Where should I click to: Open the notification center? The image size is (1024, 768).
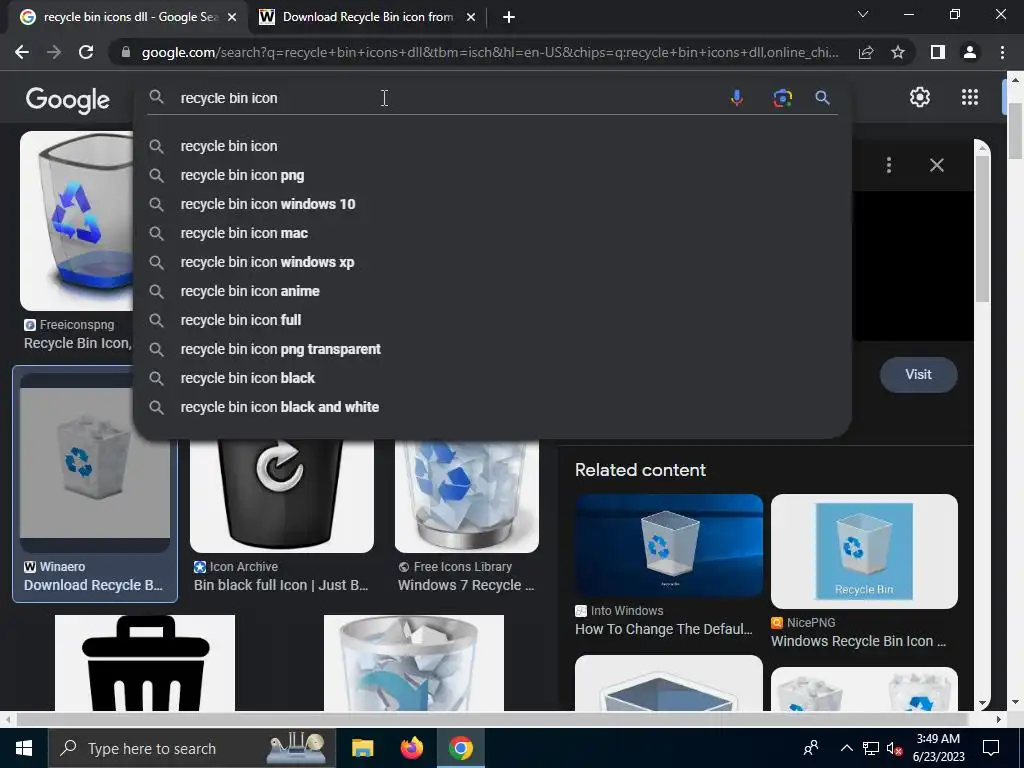(x=991, y=748)
